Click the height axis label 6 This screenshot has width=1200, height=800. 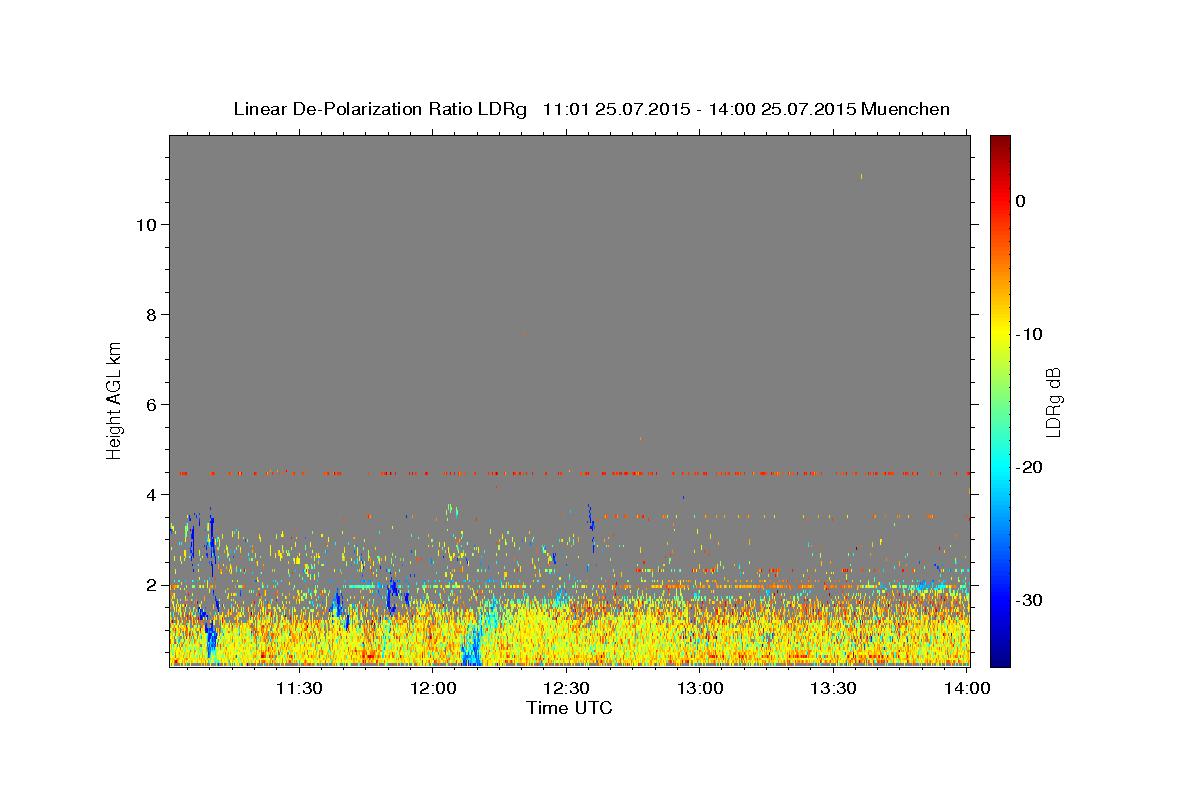coord(149,405)
